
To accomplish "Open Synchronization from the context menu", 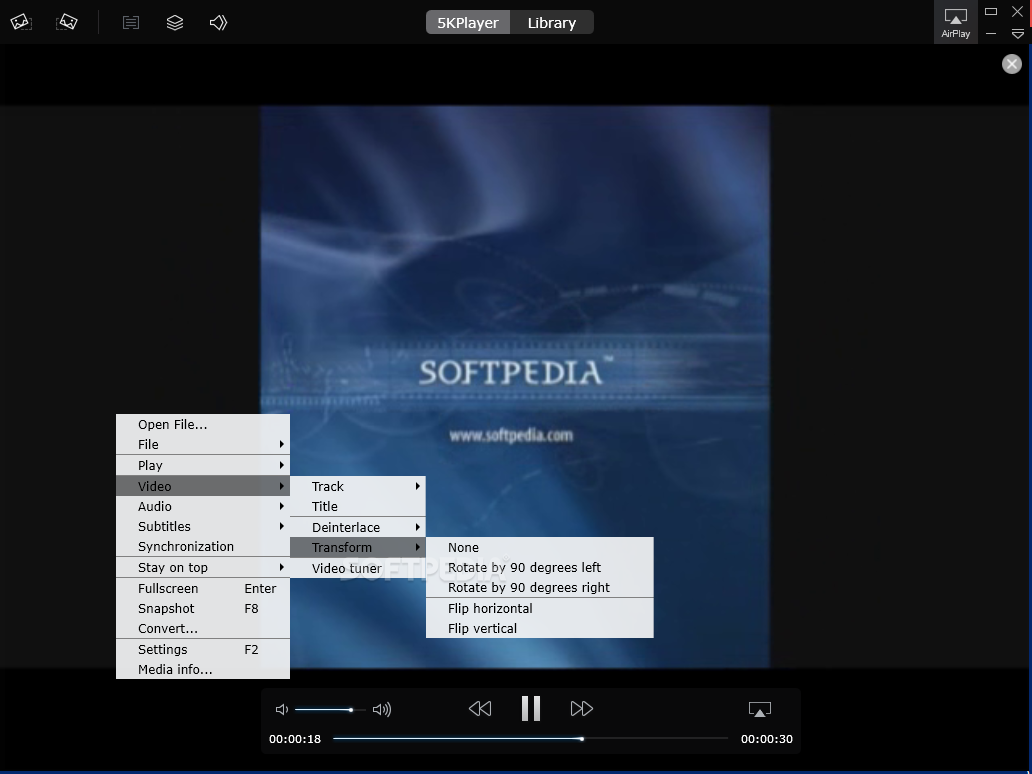I will click(x=203, y=546).
